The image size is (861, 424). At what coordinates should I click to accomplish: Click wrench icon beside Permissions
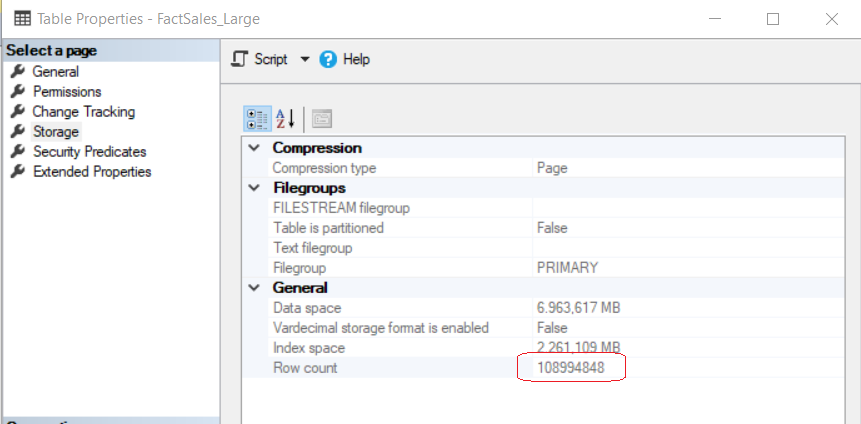tap(17, 92)
